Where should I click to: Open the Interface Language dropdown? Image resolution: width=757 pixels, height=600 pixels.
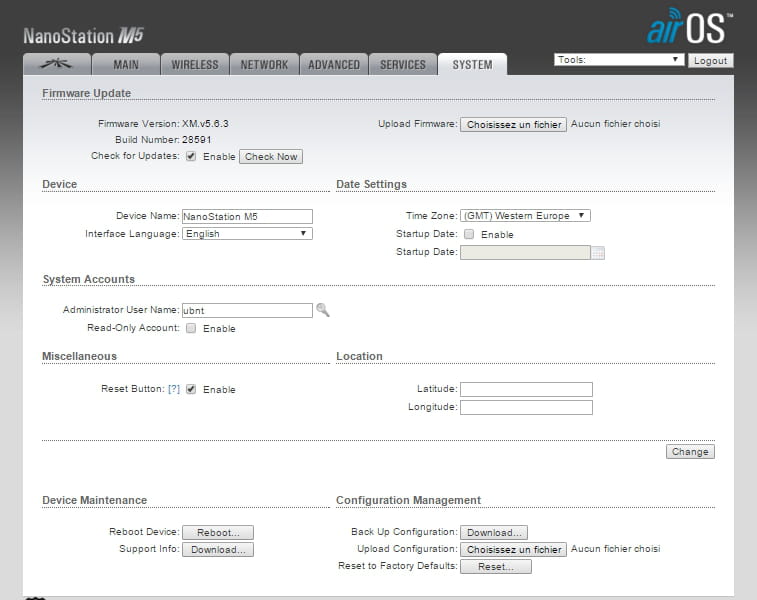point(247,234)
